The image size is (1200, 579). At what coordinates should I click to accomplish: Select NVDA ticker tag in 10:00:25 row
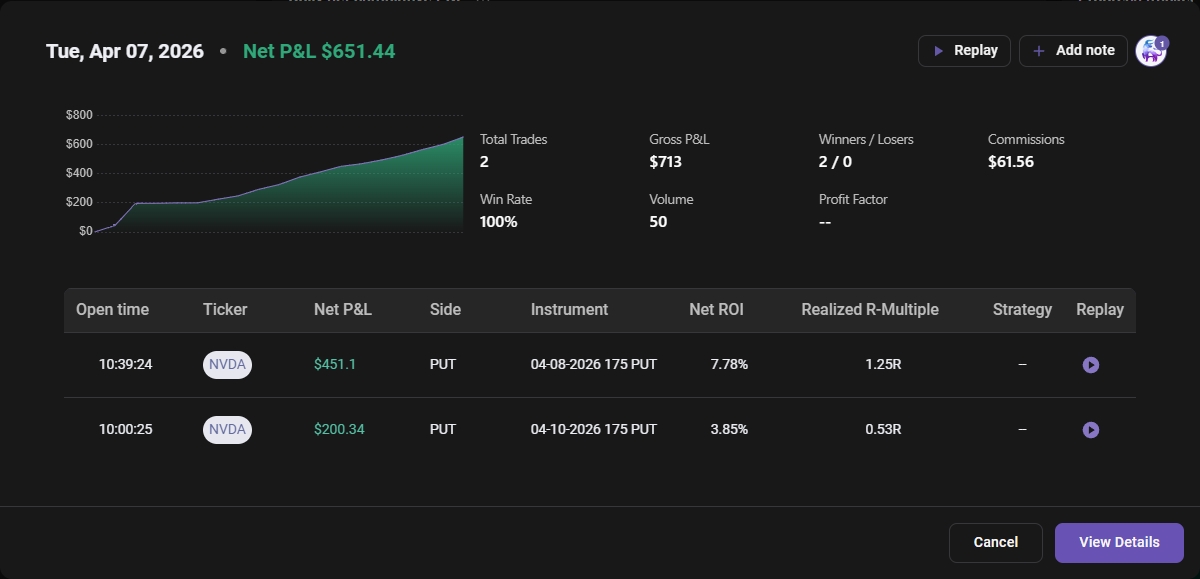[x=227, y=430]
